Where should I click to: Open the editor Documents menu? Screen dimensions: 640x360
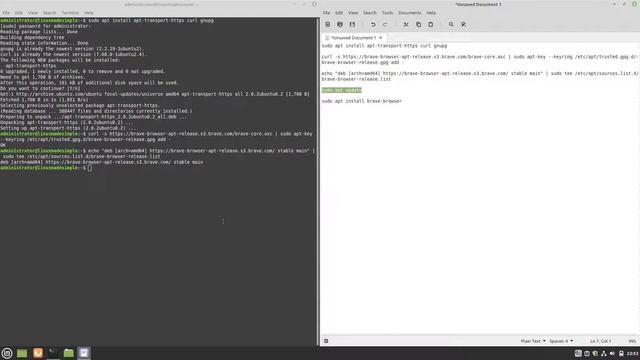pos(409,13)
